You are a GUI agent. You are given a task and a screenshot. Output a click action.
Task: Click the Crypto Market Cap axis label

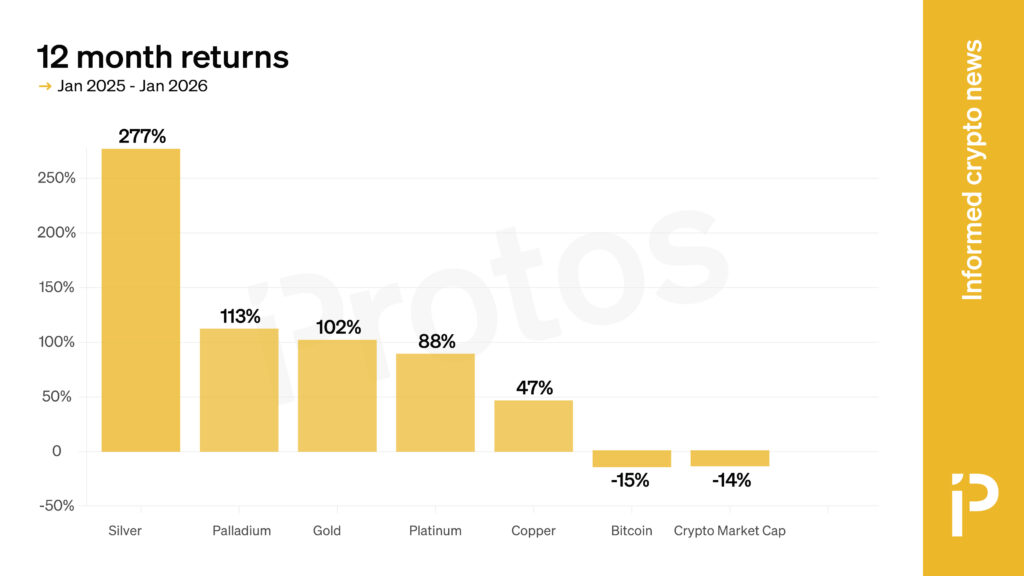730,531
